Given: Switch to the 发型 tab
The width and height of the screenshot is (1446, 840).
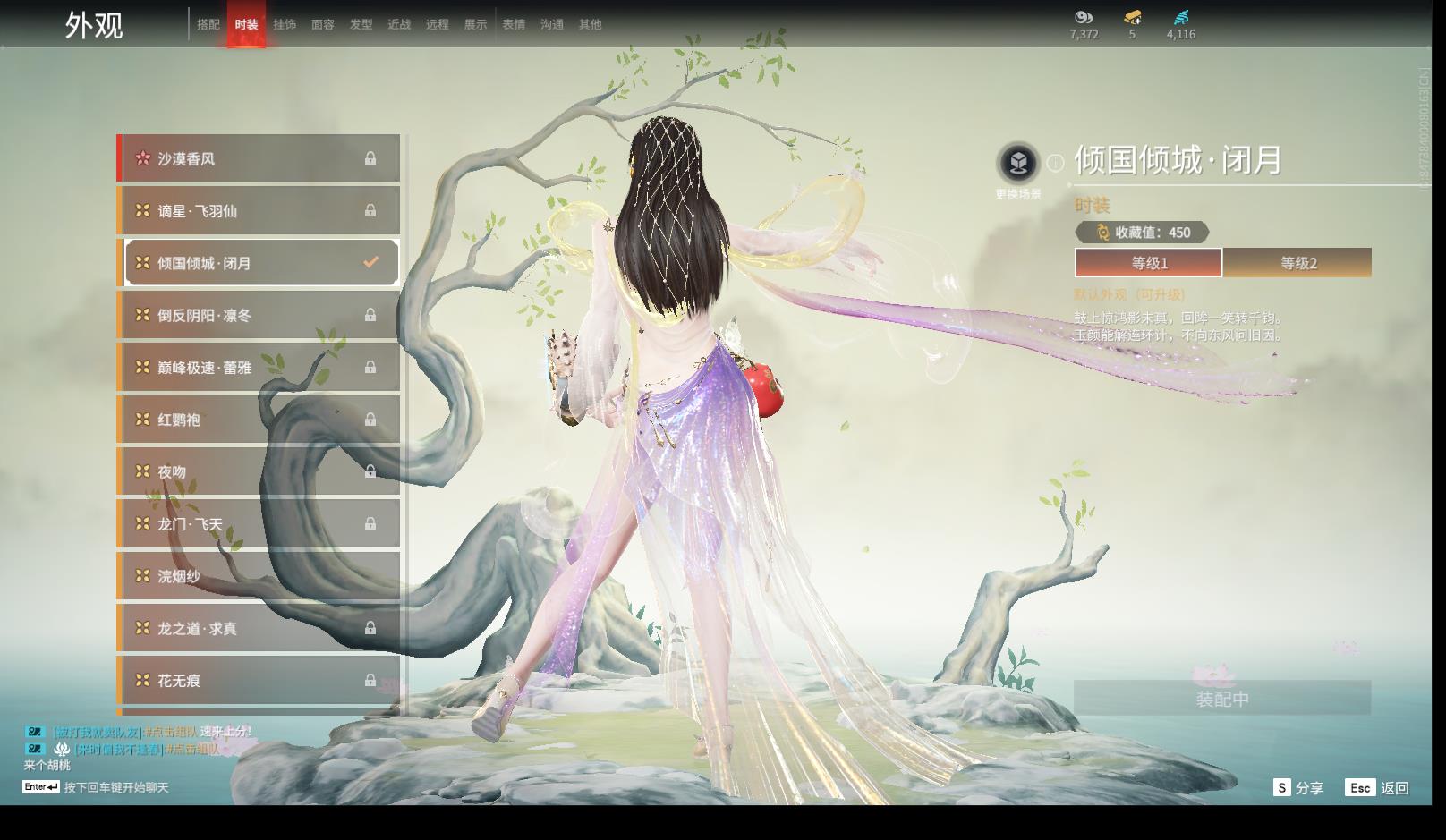Looking at the screenshot, I should pyautogui.click(x=361, y=24).
